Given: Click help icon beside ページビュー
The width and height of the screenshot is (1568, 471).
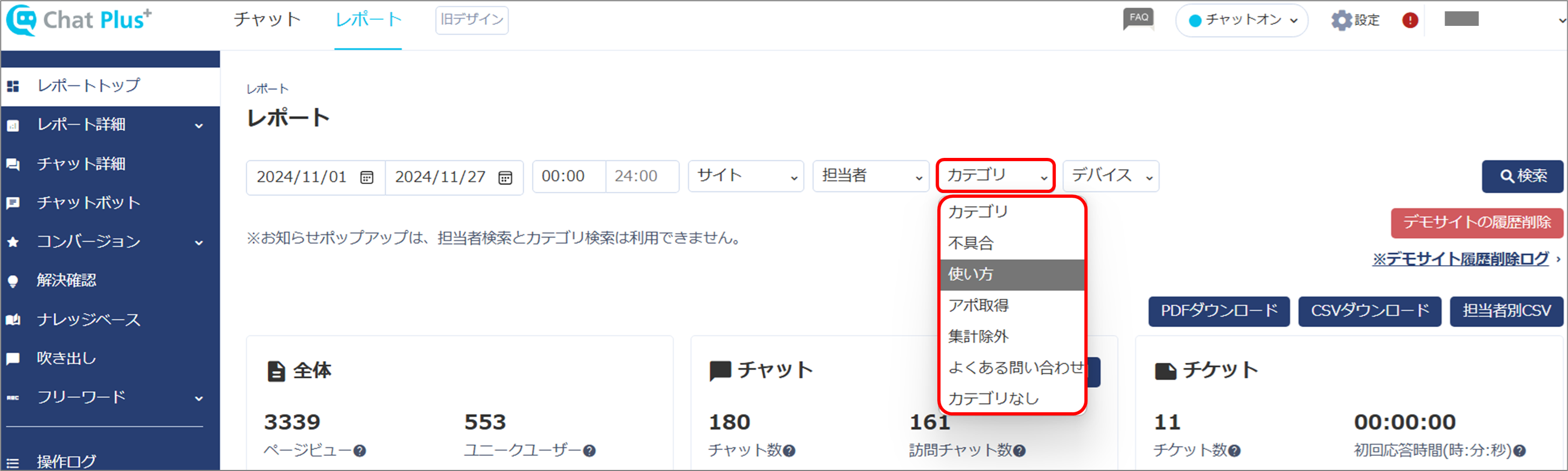Looking at the screenshot, I should click(360, 451).
